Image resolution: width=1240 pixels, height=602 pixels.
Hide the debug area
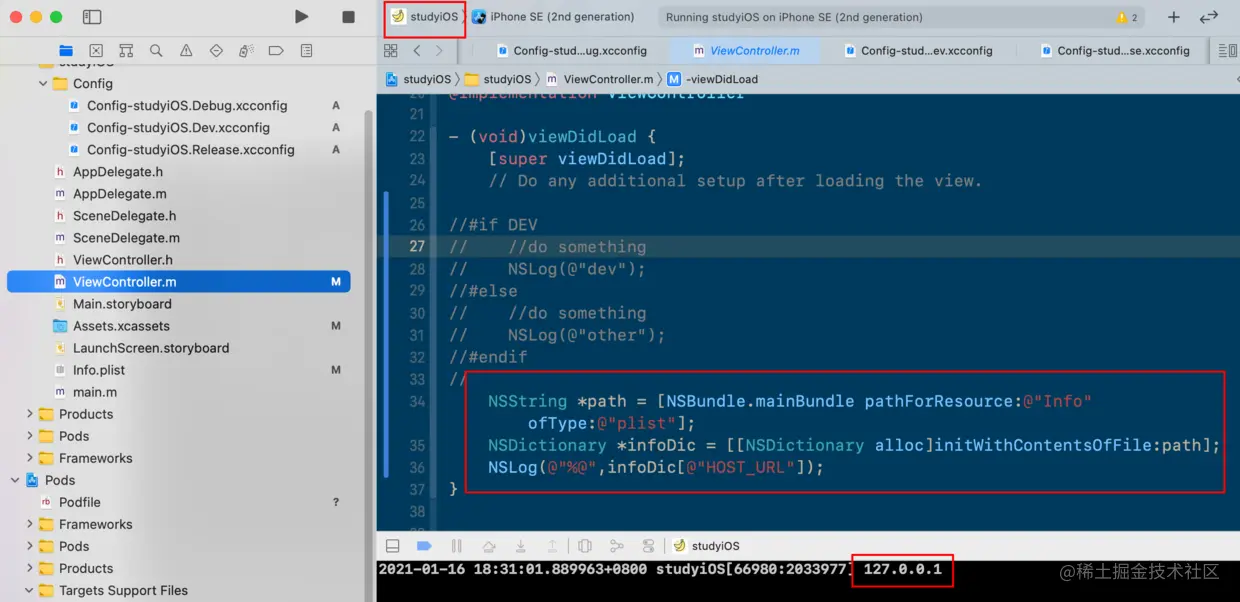tap(393, 546)
